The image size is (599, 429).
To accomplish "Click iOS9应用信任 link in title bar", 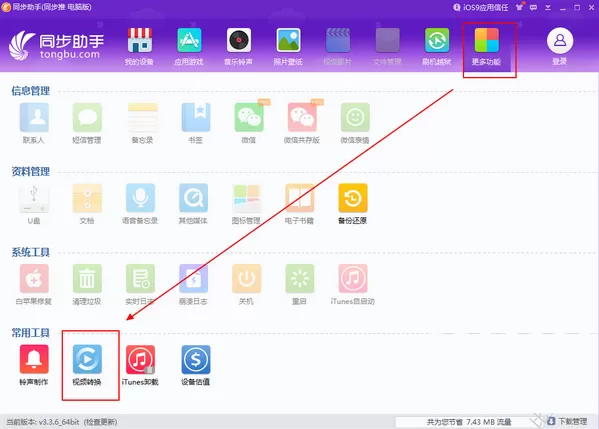I will pos(481,7).
